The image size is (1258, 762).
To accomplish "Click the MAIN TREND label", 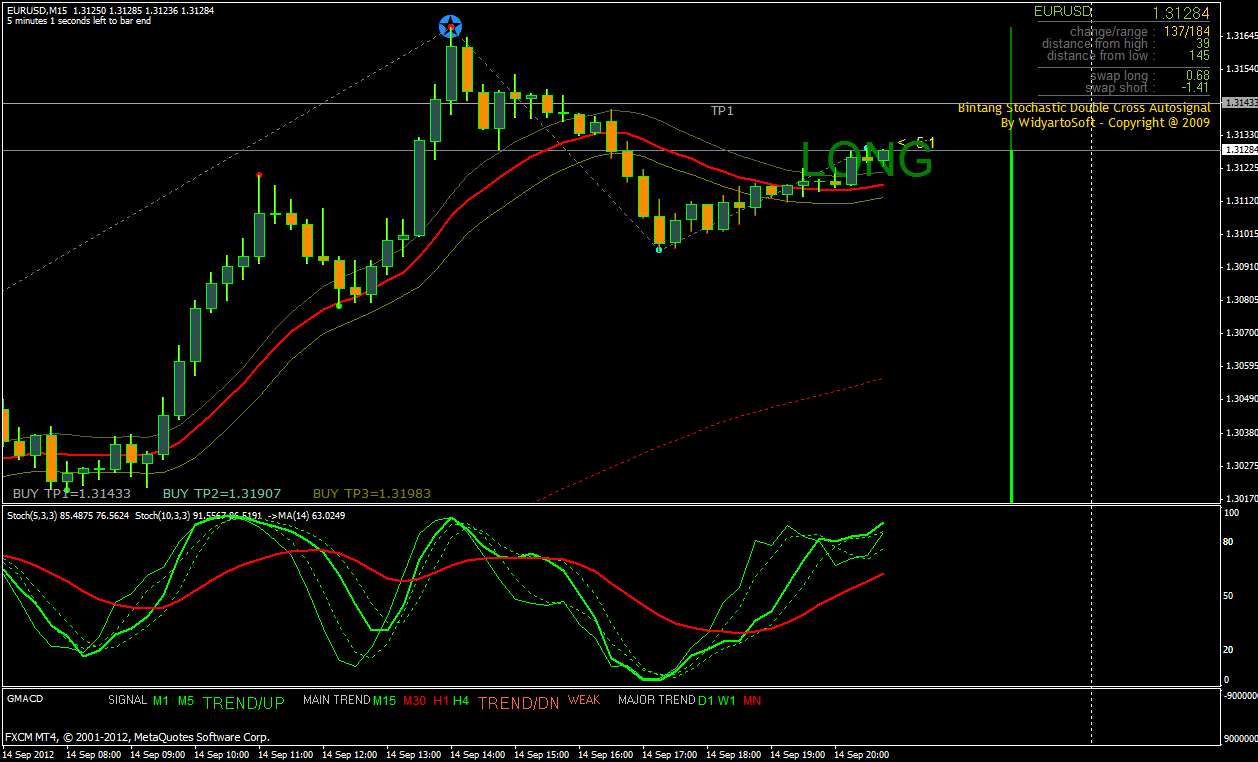I will point(336,700).
